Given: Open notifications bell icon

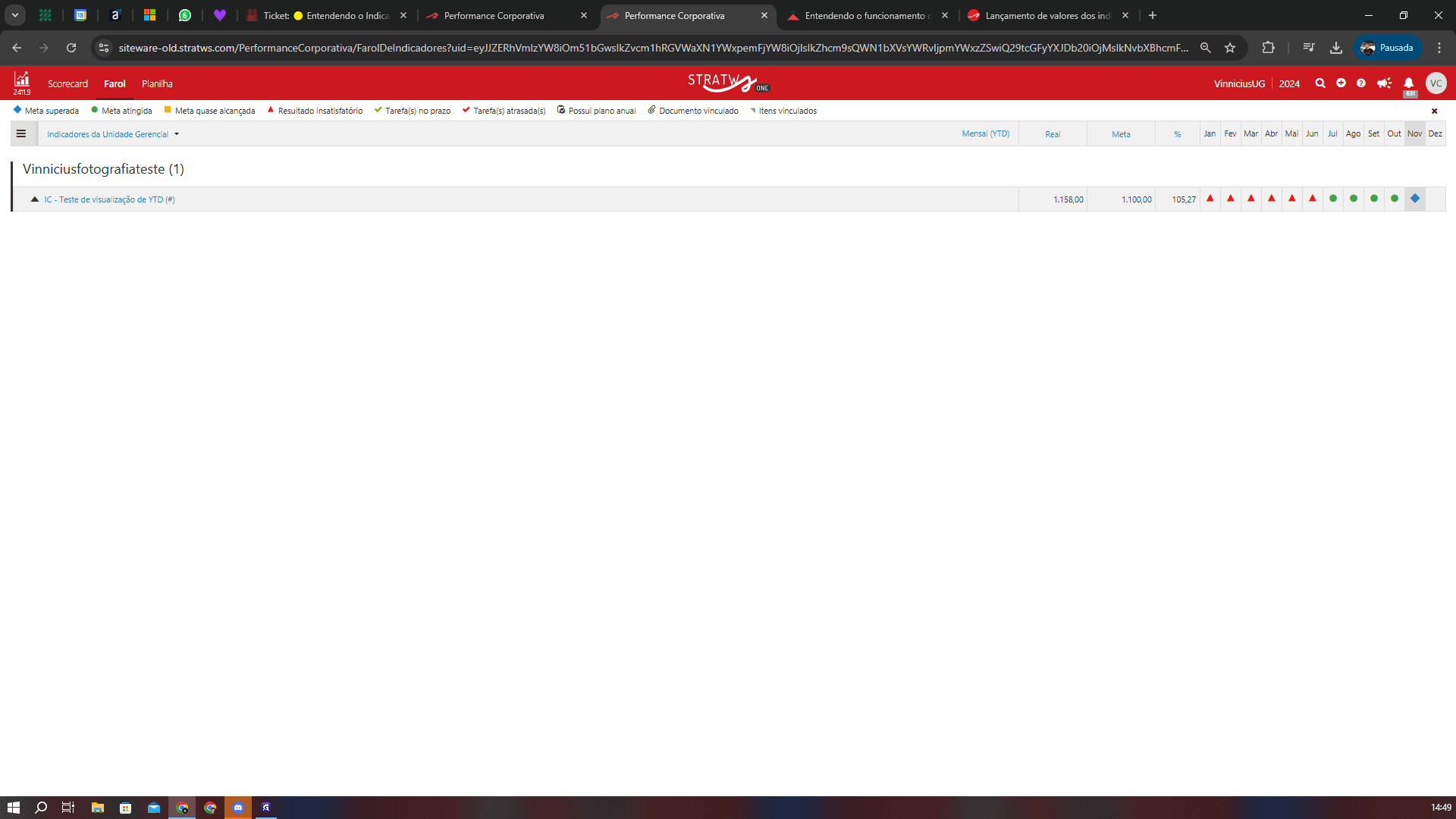Looking at the screenshot, I should tap(1408, 83).
